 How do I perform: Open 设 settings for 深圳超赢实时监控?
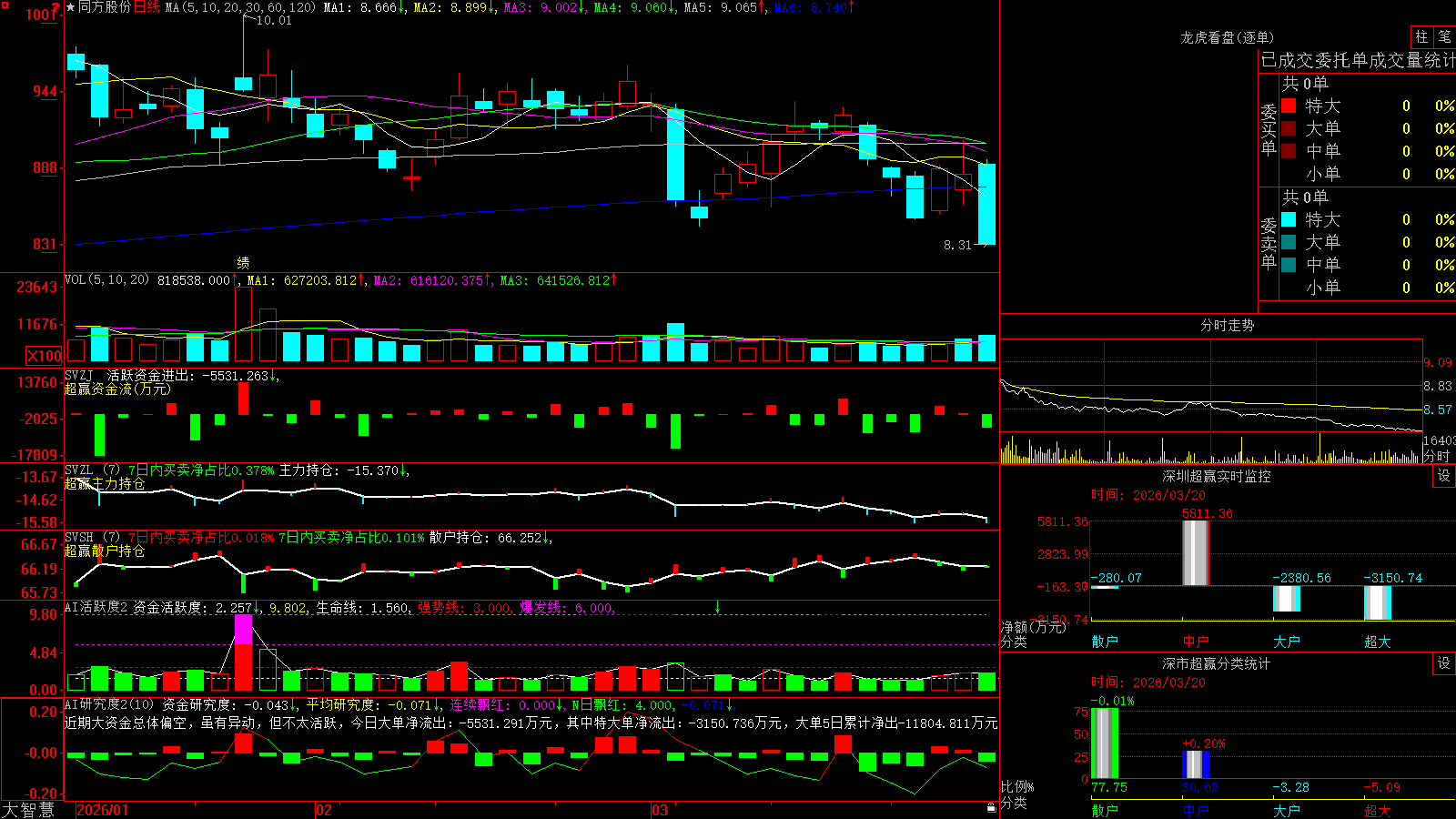(1444, 476)
